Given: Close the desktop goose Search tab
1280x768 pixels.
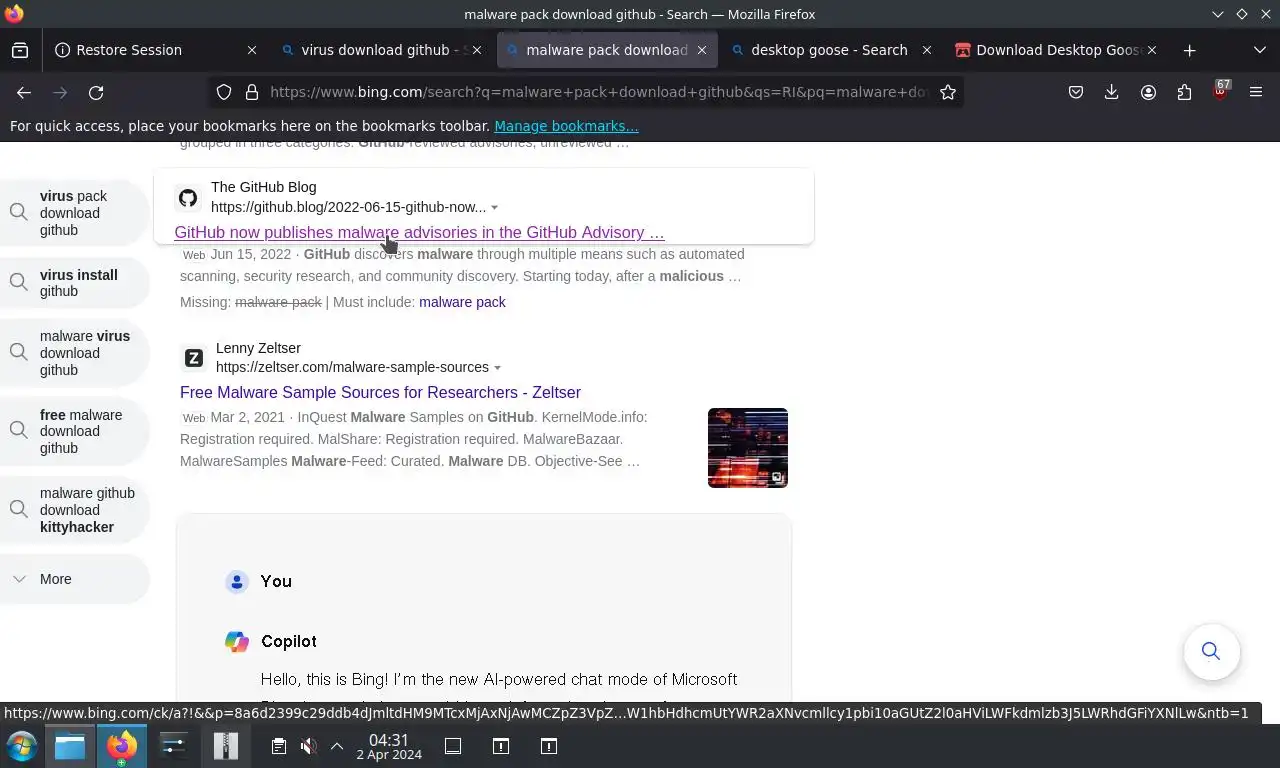Looking at the screenshot, I should (927, 50).
